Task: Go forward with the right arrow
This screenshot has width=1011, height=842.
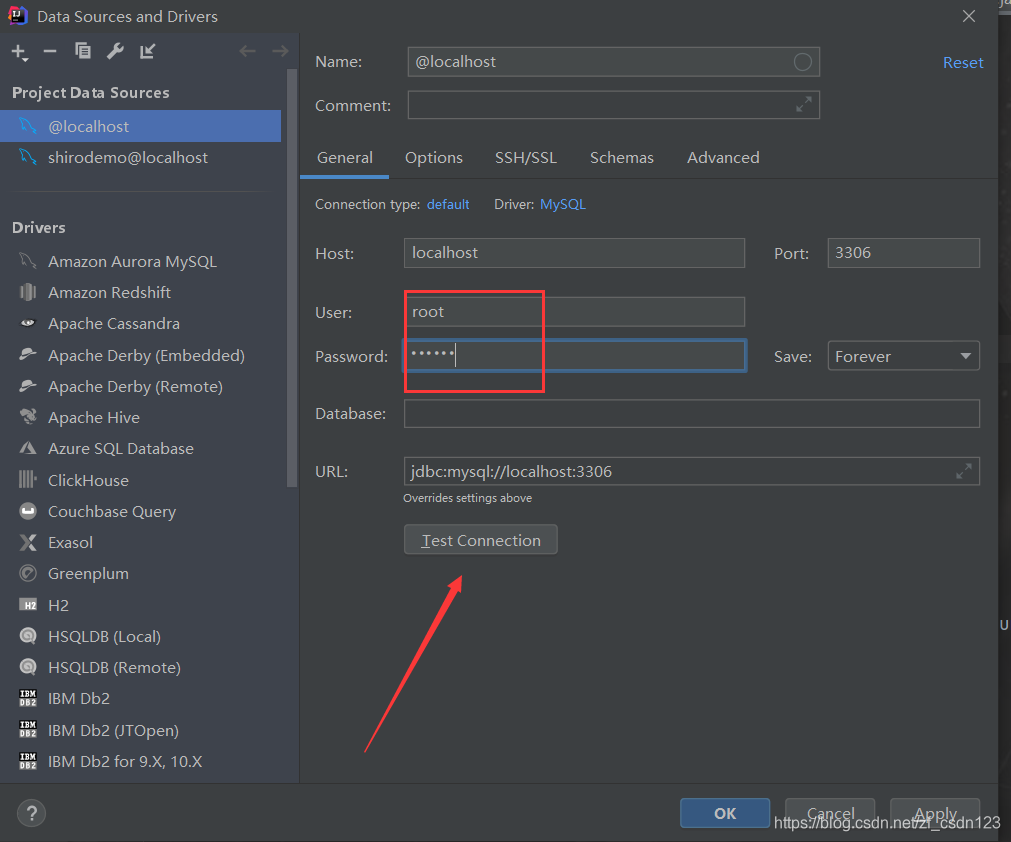Action: 280,51
